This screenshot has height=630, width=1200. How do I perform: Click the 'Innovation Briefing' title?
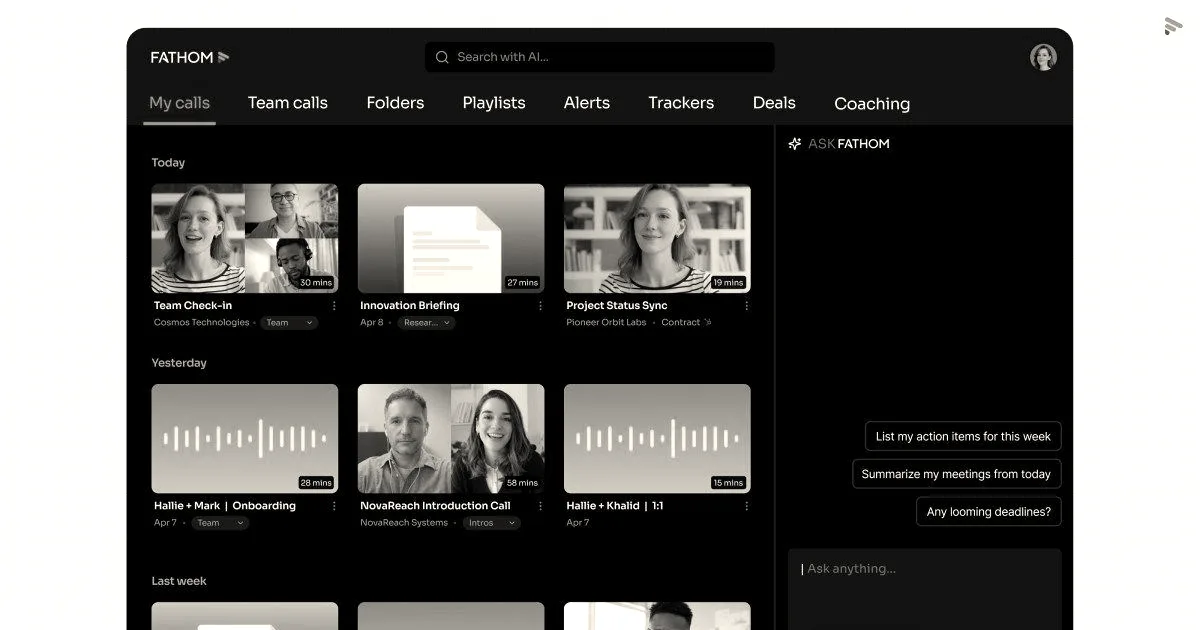(x=410, y=306)
